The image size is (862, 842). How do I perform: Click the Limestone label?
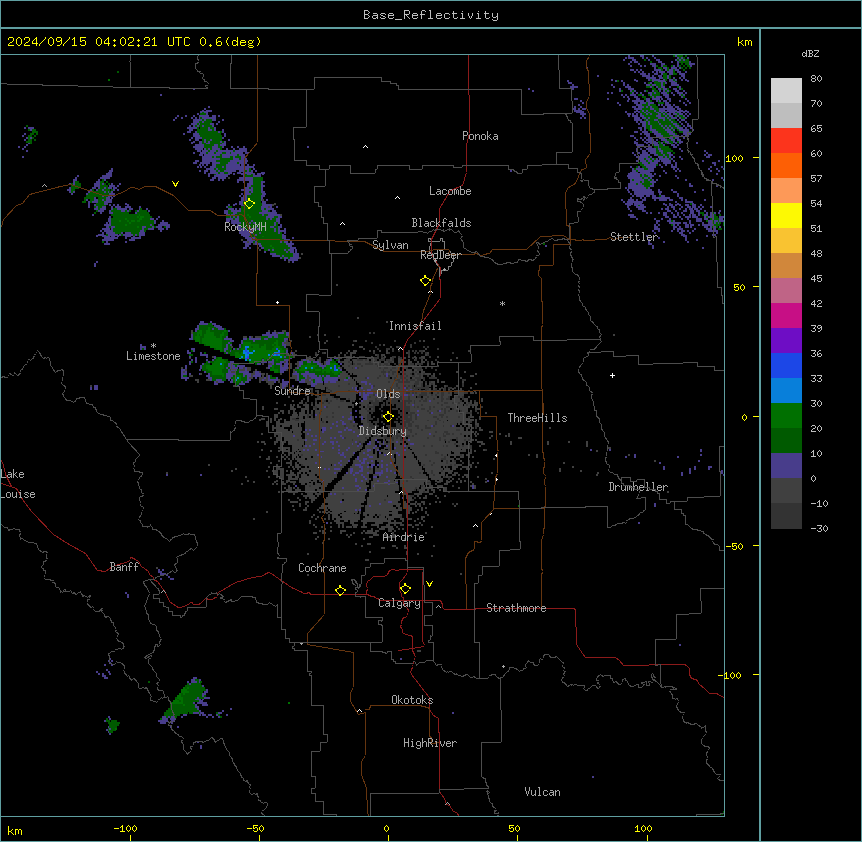coord(153,356)
